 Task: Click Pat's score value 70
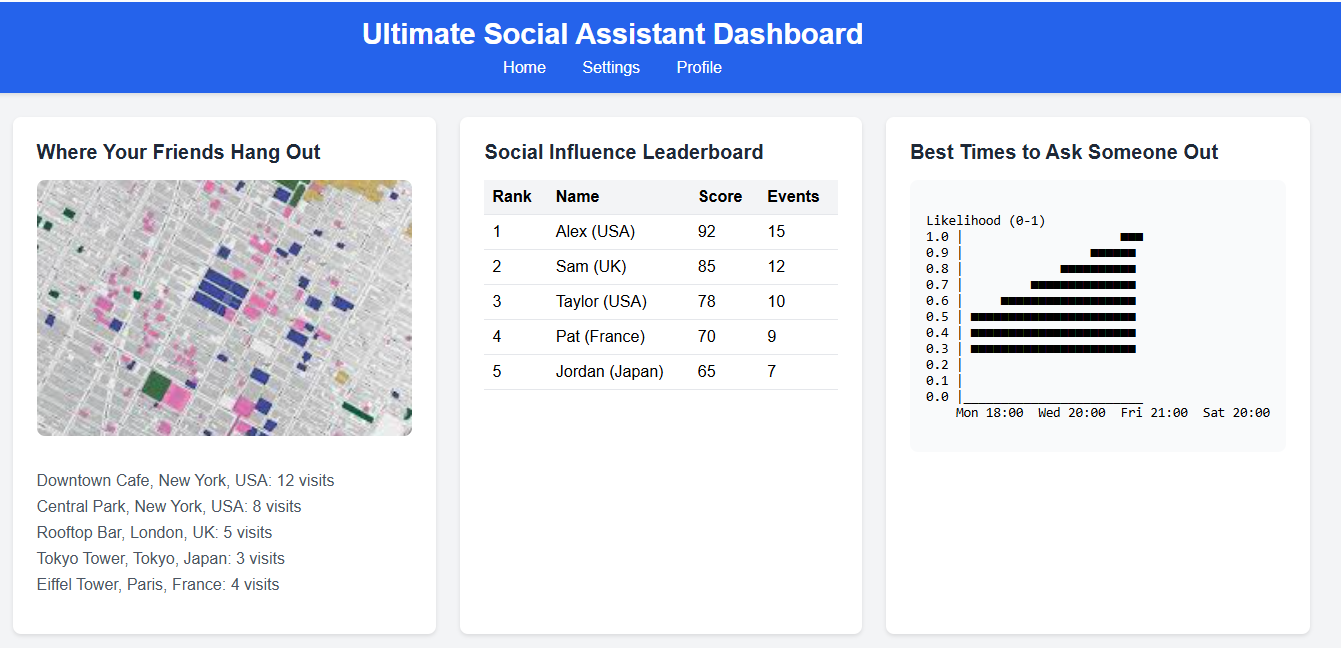(x=707, y=336)
